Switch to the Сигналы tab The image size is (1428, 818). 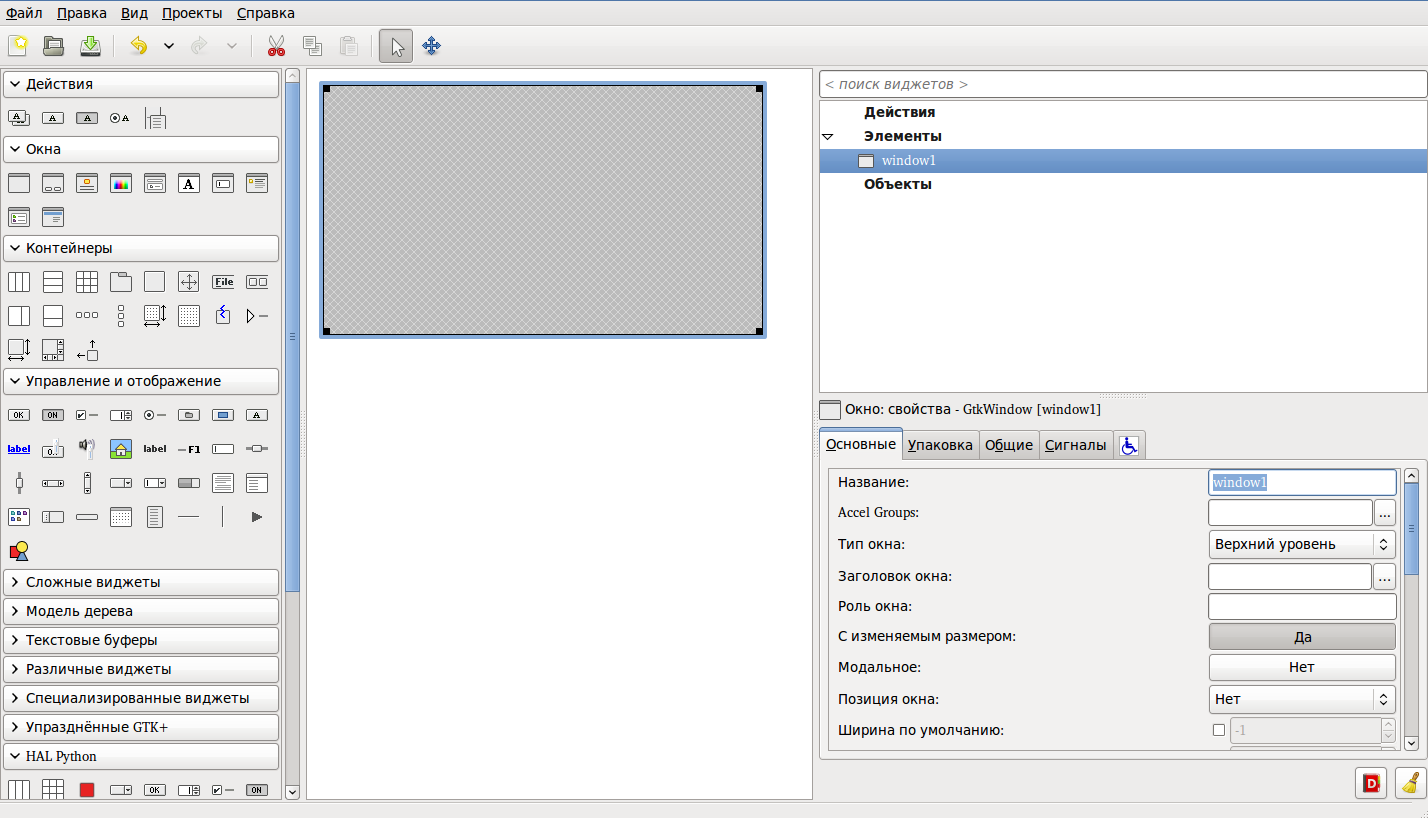pos(1076,445)
